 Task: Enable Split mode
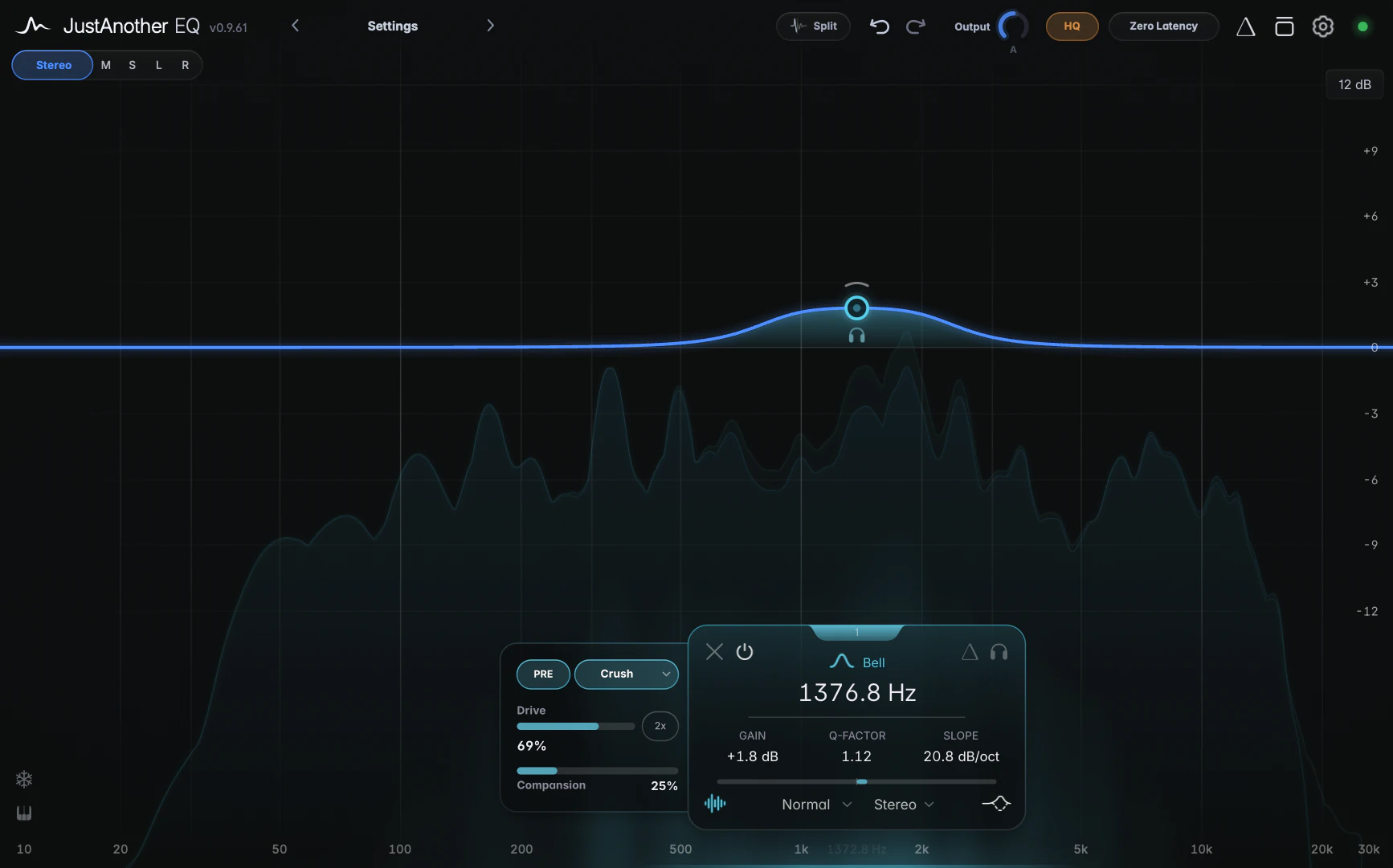click(x=813, y=26)
